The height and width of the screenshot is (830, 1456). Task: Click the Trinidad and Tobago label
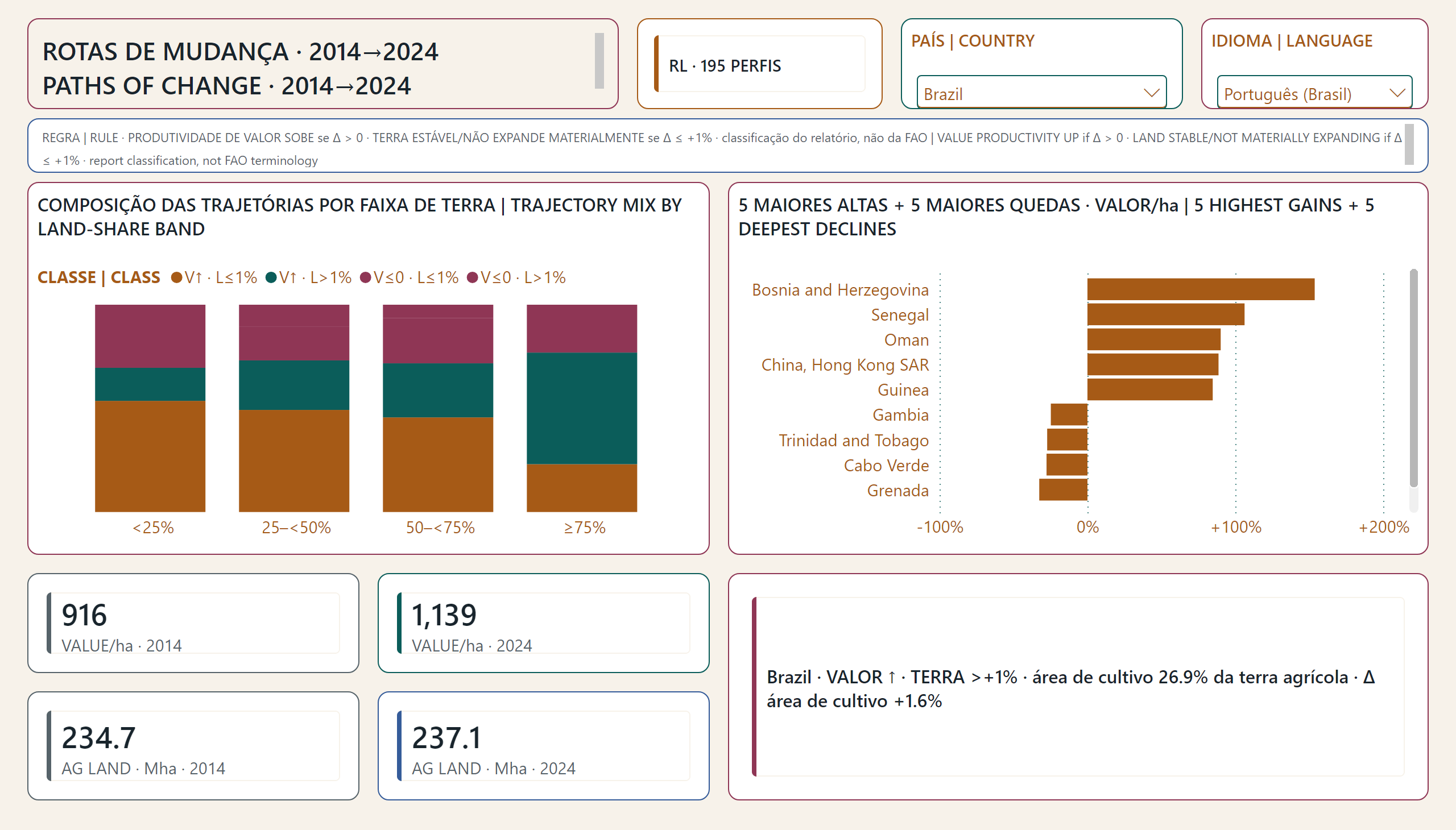click(x=854, y=440)
